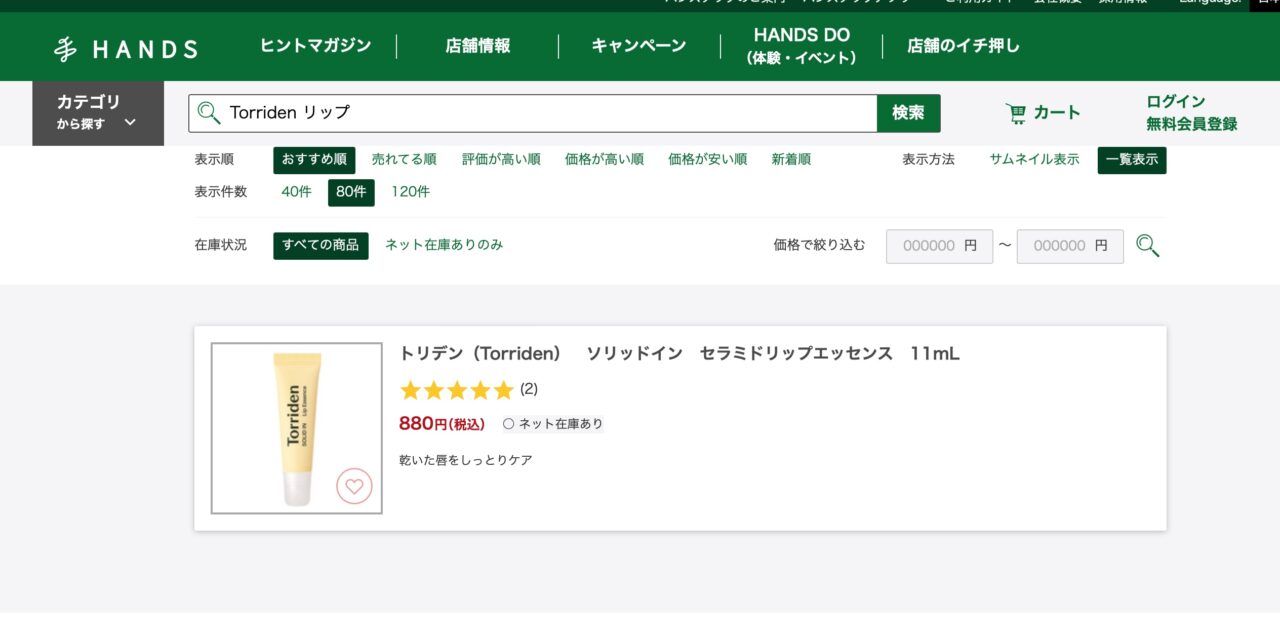Sort by 評価が高い順
Viewport: 1280px width, 637px height.
(x=501, y=160)
